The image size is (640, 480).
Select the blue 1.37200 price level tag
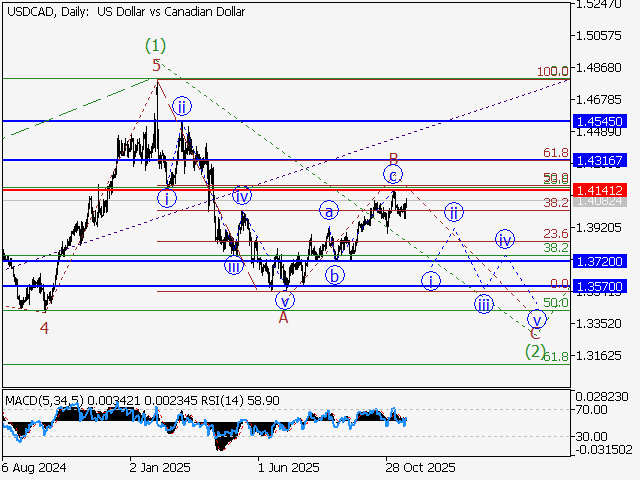[600, 261]
